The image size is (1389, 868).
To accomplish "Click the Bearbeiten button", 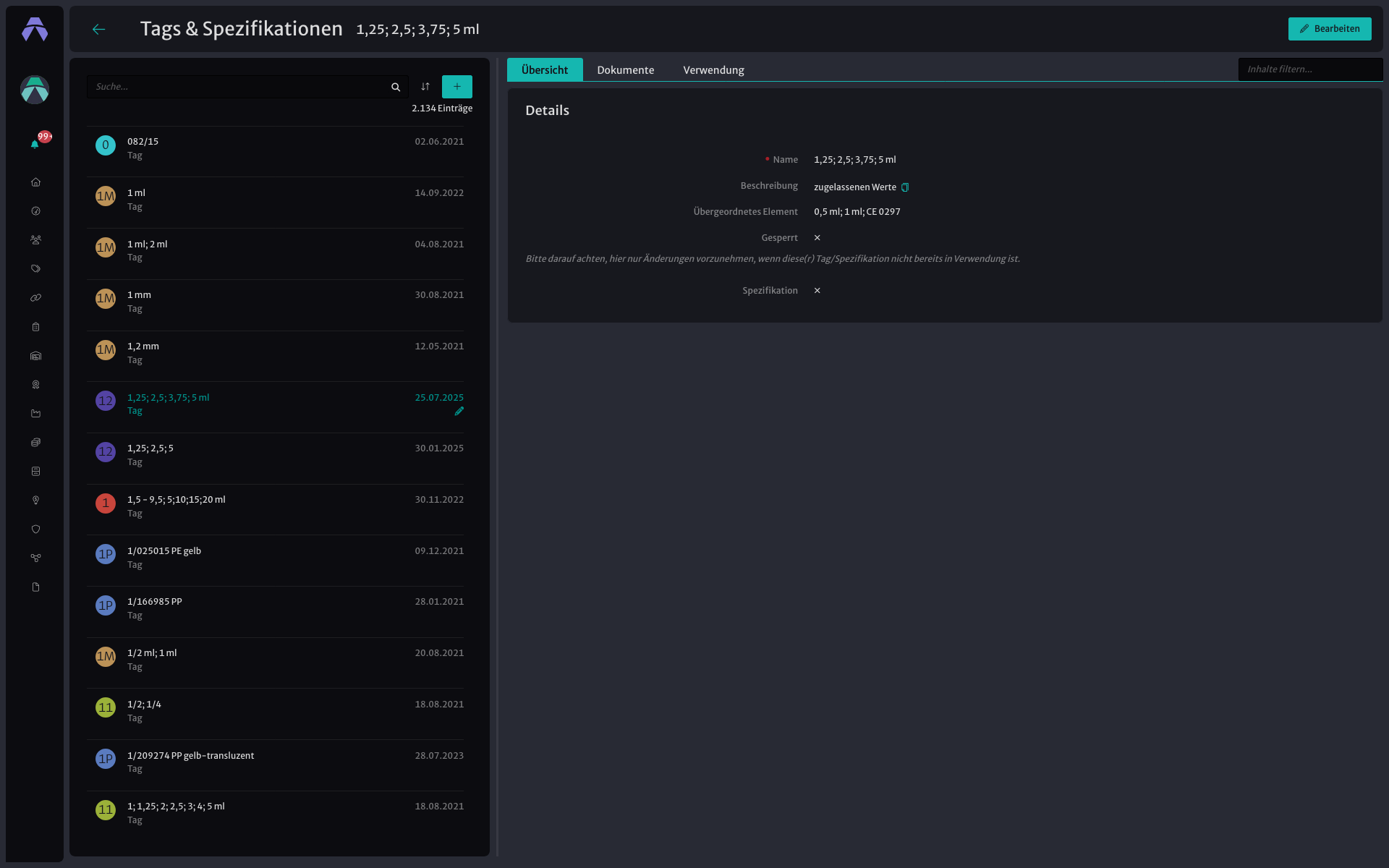I will click(1330, 29).
